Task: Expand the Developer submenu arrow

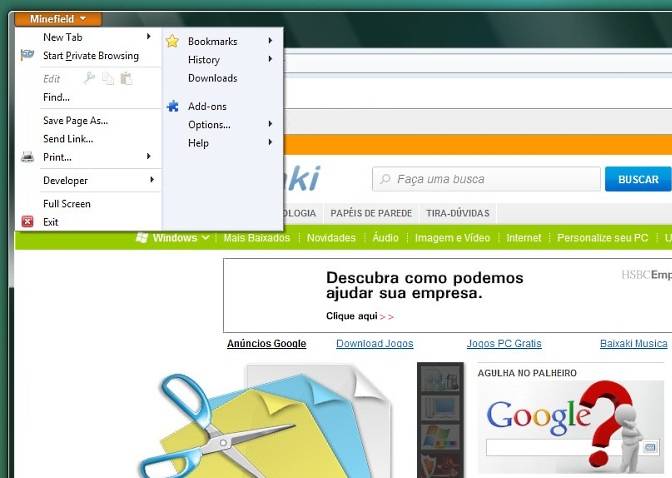Action: (152, 180)
